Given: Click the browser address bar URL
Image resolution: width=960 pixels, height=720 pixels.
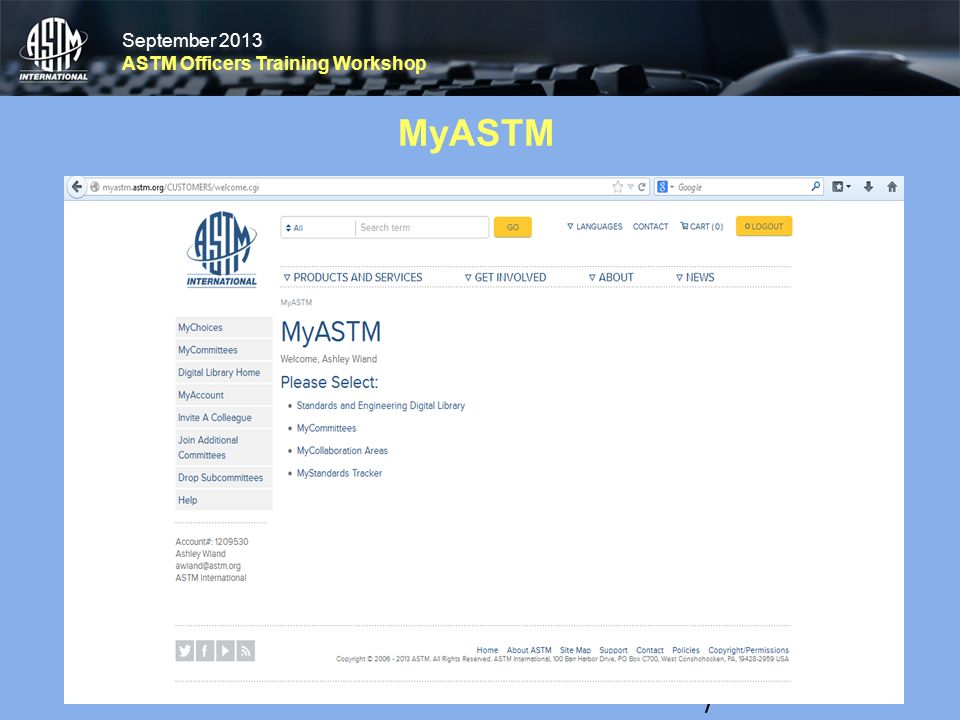Looking at the screenshot, I should click(181, 187).
